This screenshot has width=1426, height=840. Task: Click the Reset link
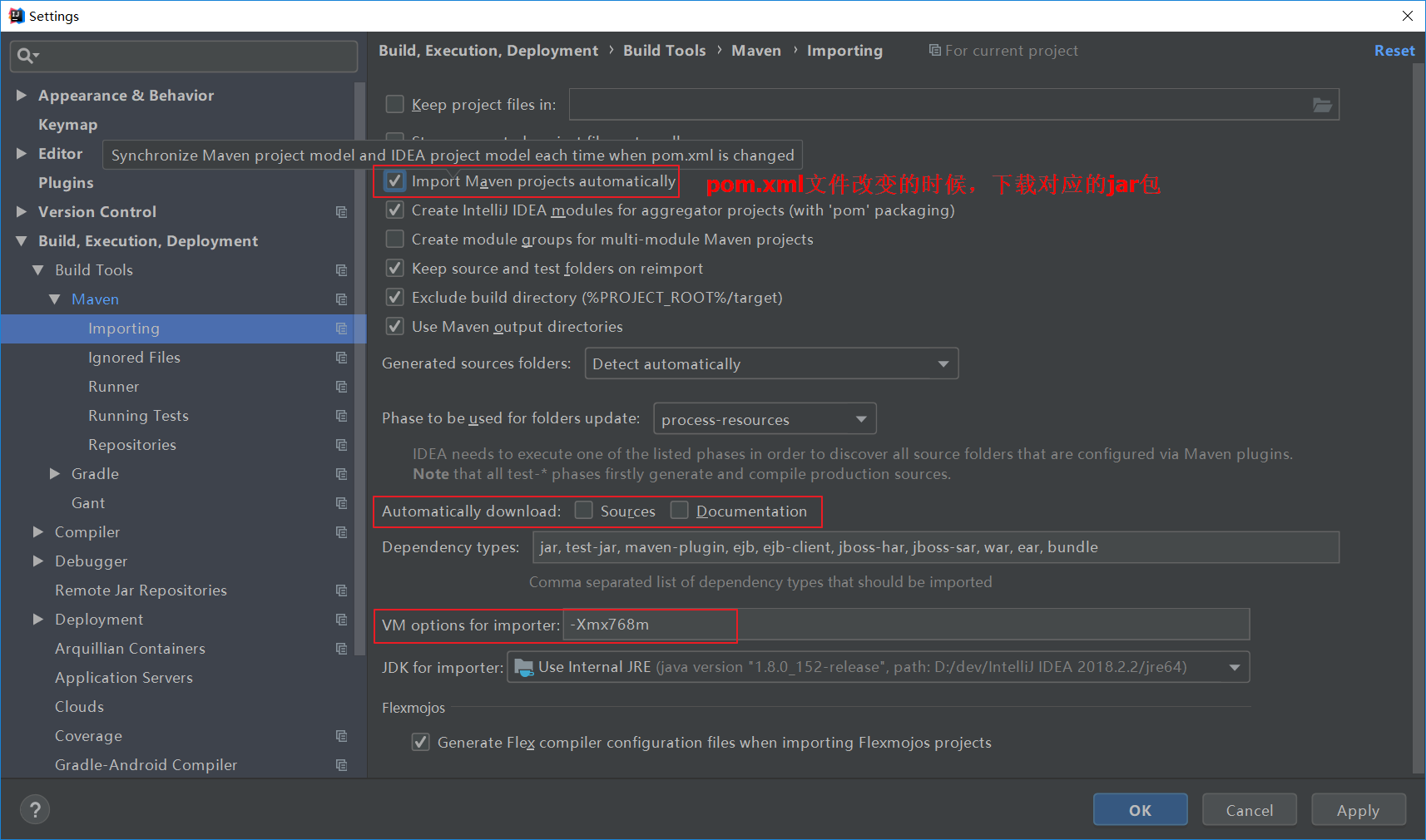coord(1394,51)
